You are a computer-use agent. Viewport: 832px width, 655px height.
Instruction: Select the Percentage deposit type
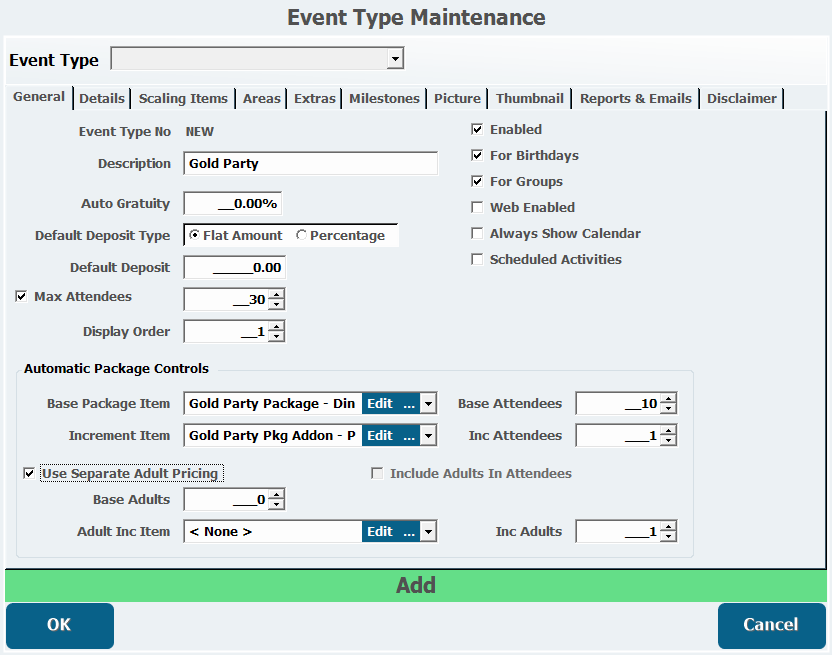[x=302, y=236]
